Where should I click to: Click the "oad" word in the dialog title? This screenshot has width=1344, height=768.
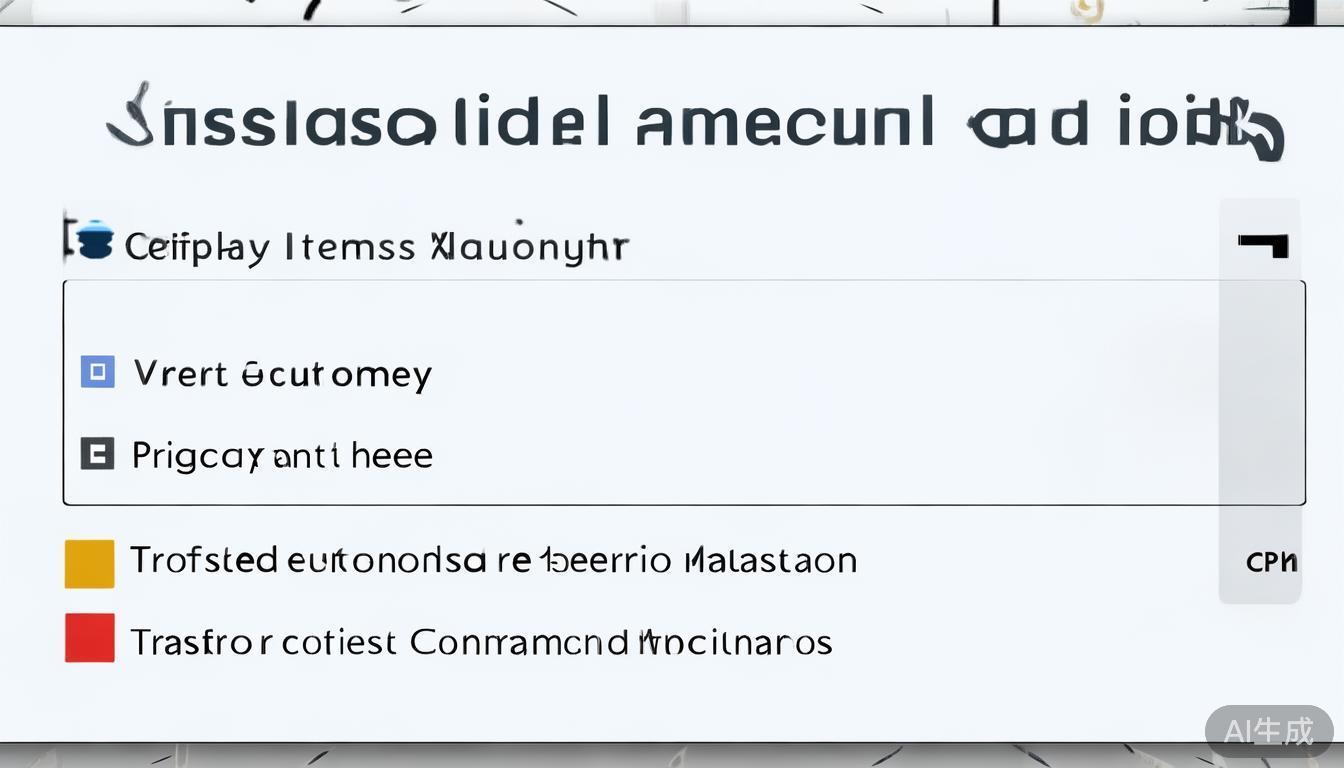point(1028,126)
